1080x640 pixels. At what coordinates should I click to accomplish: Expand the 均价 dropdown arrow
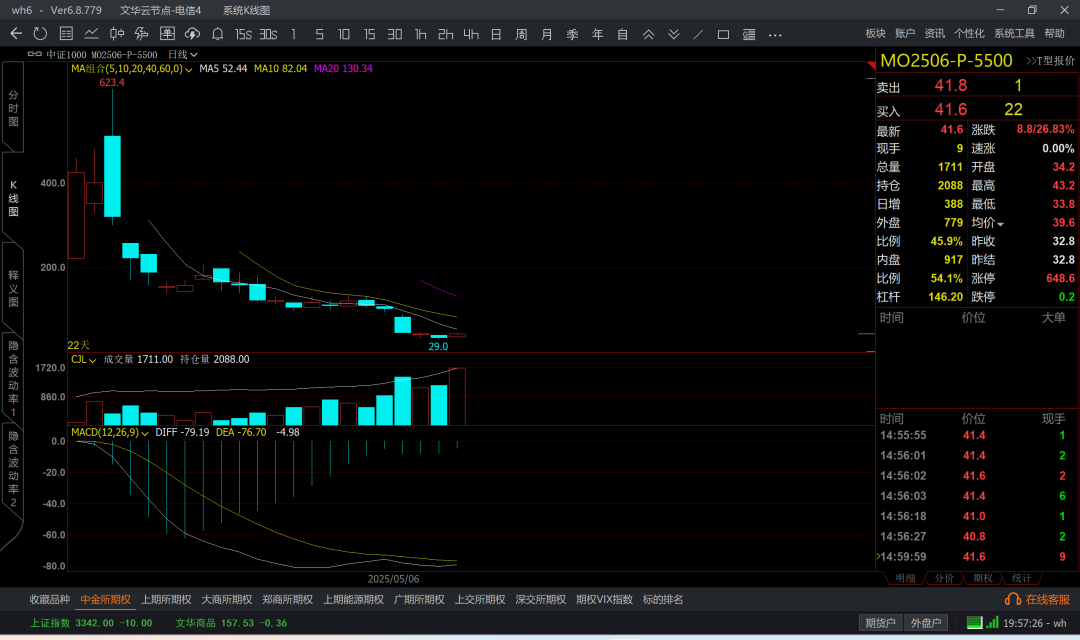tap(1000, 224)
